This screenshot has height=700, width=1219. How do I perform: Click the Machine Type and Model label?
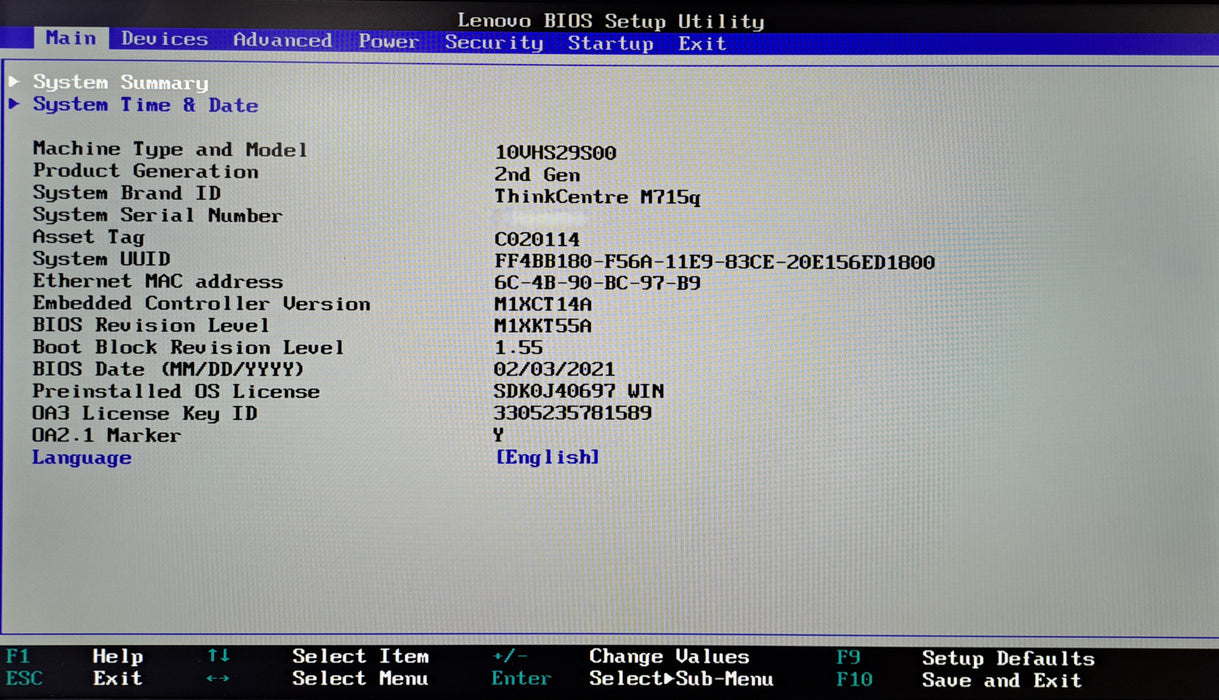coord(170,149)
